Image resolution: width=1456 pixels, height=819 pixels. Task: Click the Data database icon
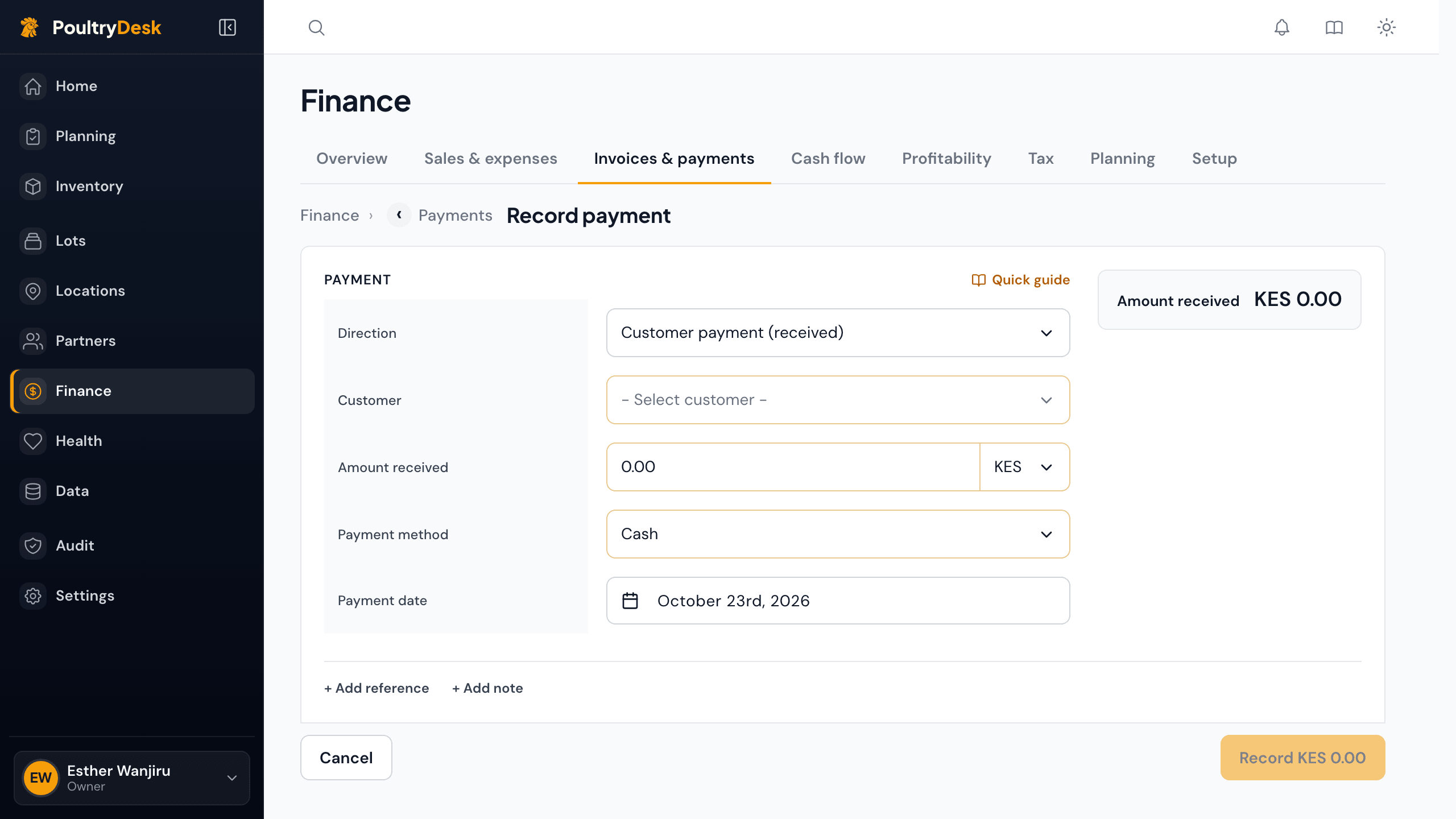tap(33, 491)
